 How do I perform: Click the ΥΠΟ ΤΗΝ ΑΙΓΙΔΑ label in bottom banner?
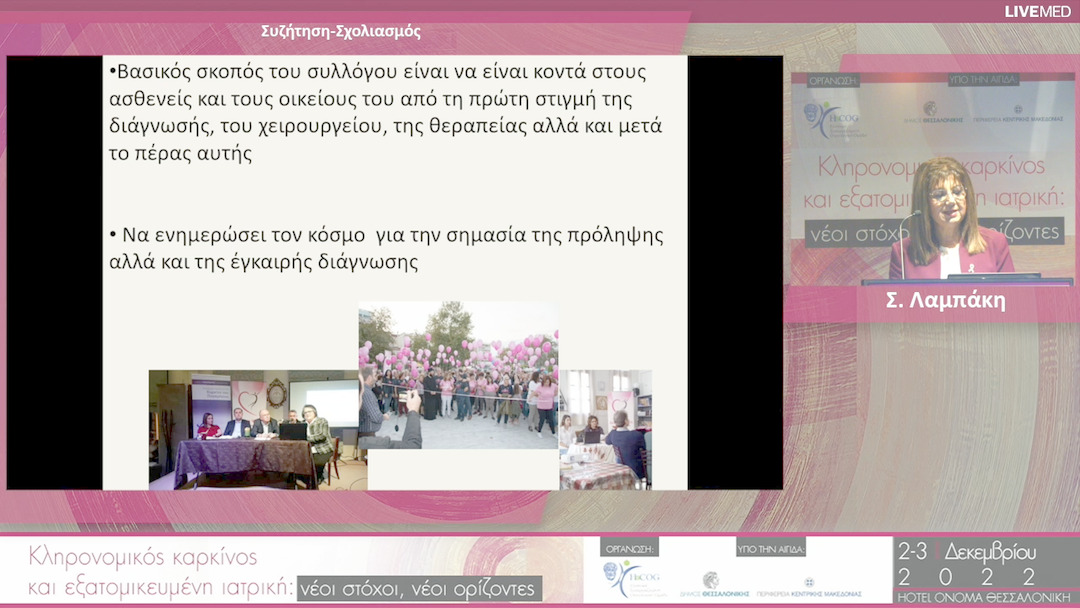coord(771,549)
